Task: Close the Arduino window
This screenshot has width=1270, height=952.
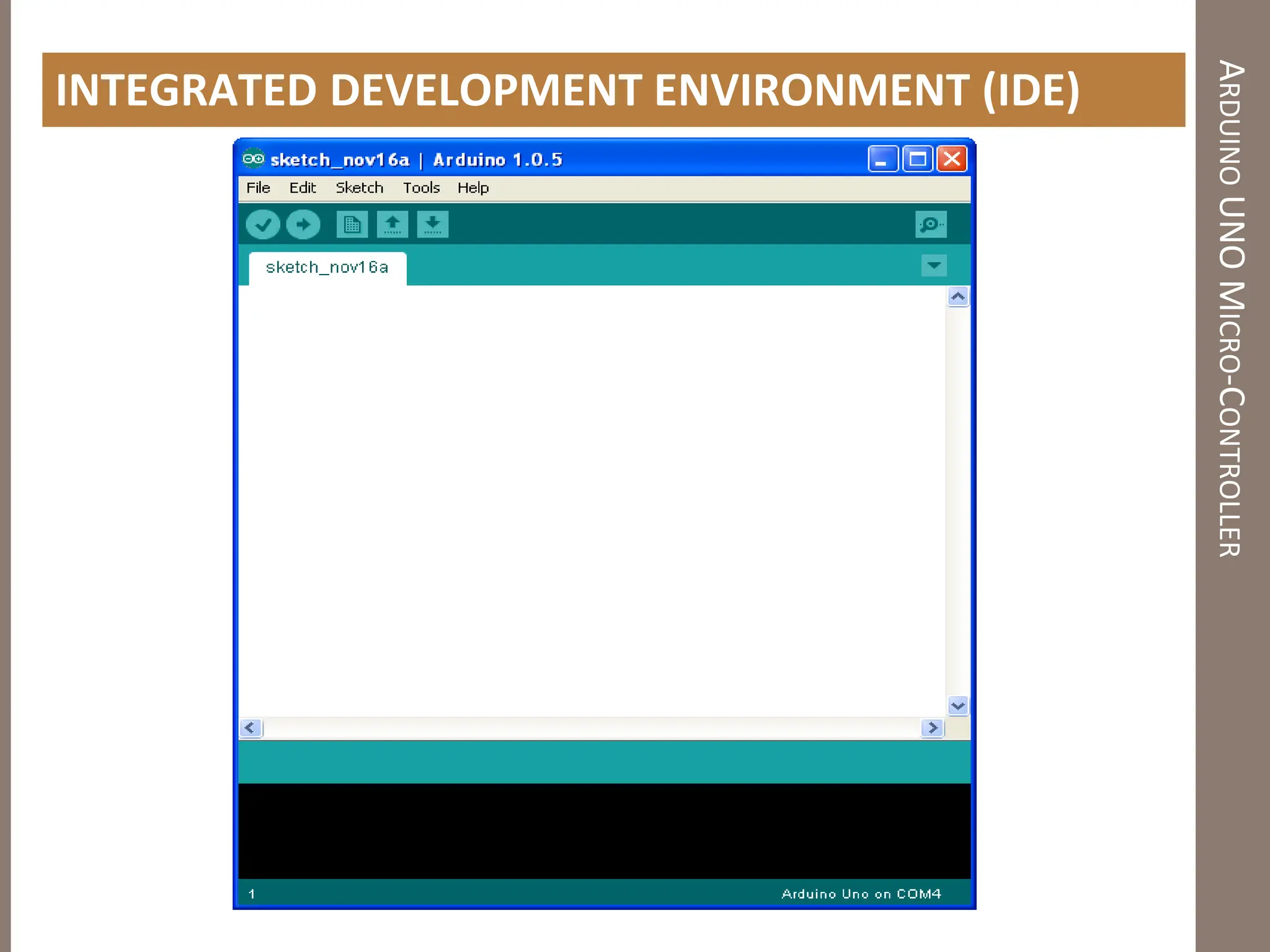Action: pyautogui.click(x=952, y=159)
